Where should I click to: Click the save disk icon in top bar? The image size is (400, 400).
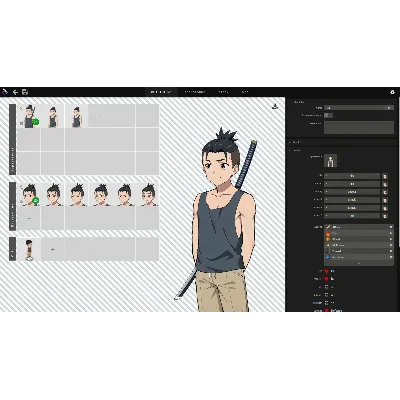(x=25, y=92)
